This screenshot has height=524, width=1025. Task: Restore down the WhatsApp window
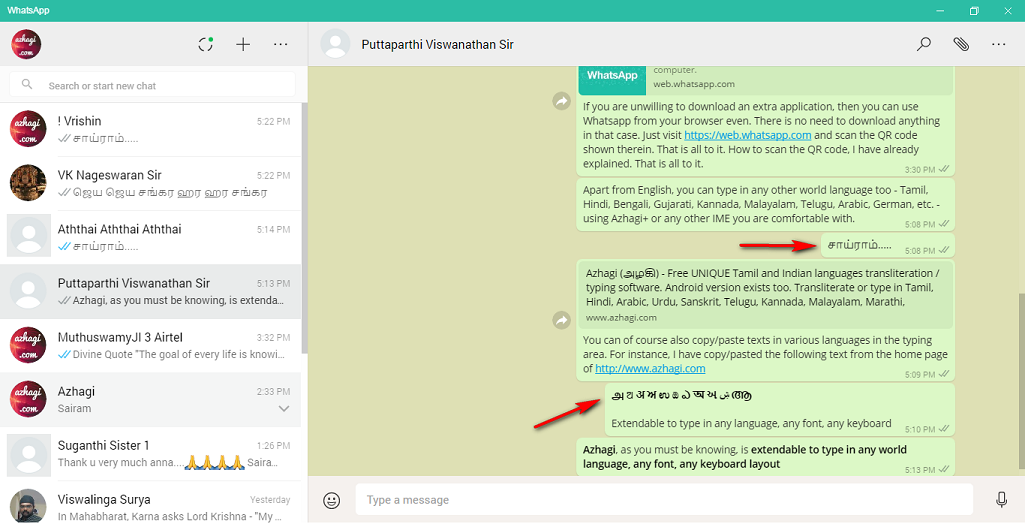point(974,10)
